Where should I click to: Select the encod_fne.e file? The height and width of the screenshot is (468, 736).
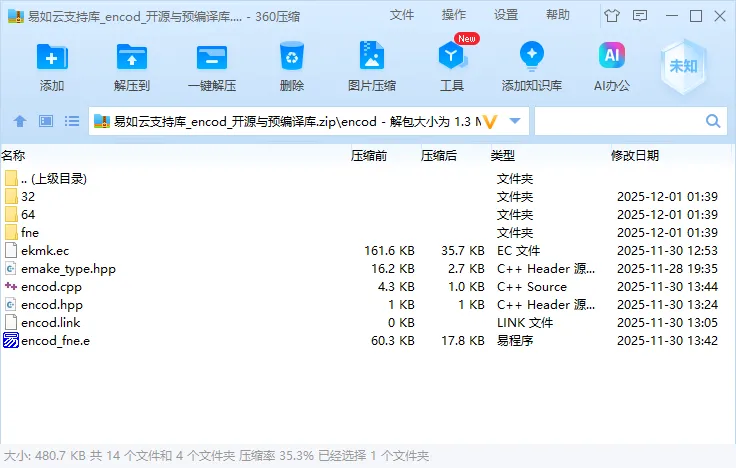coord(55,341)
